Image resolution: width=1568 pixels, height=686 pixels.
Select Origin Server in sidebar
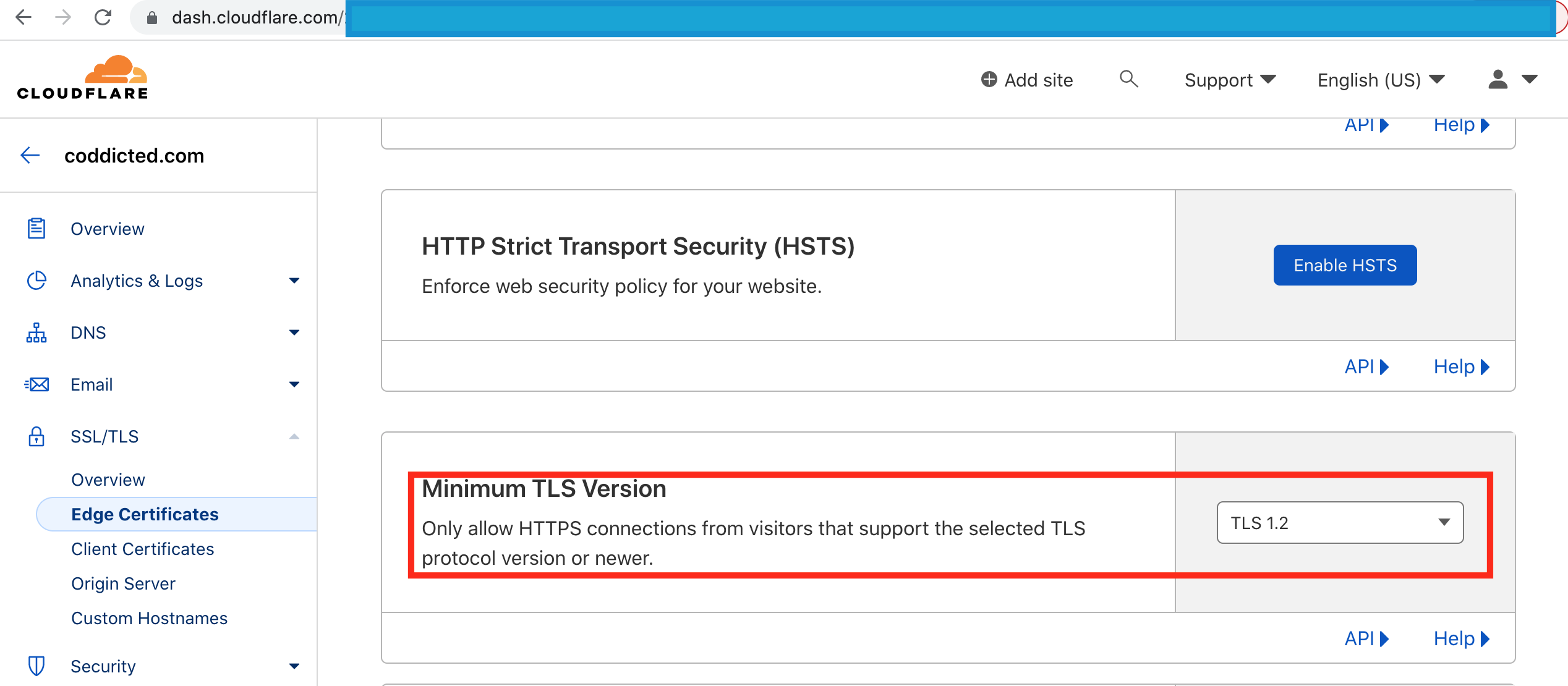pyautogui.click(x=124, y=583)
